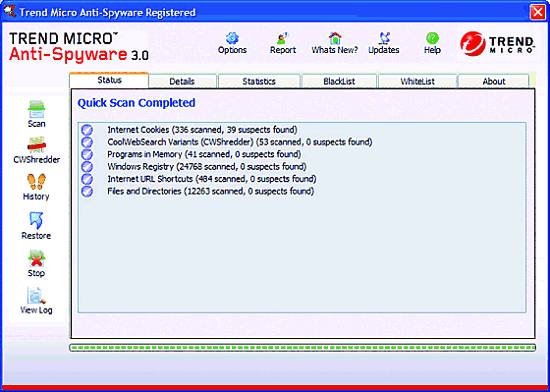Open the BlackList tab
The width and height of the screenshot is (550, 392).
[x=339, y=81]
